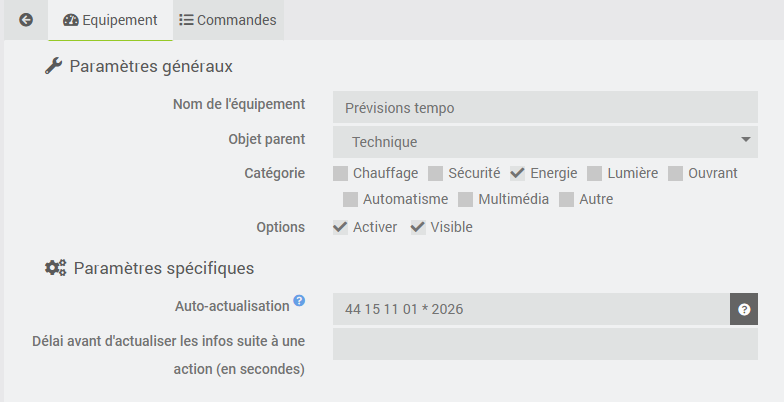The width and height of the screenshot is (784, 402).
Task: Click the Auto-actualisation cron input field
Action: point(531,310)
